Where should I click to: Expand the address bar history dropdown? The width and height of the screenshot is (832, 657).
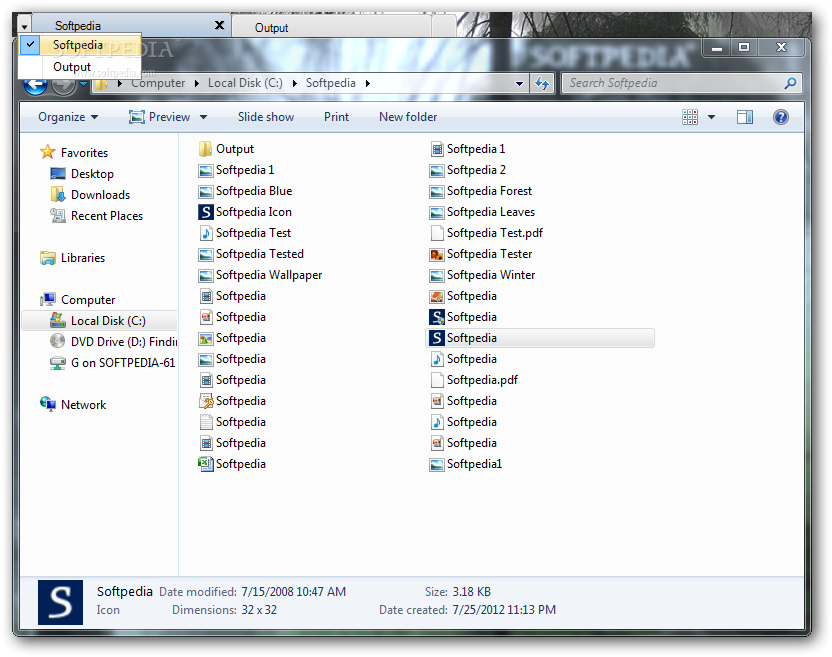(519, 83)
